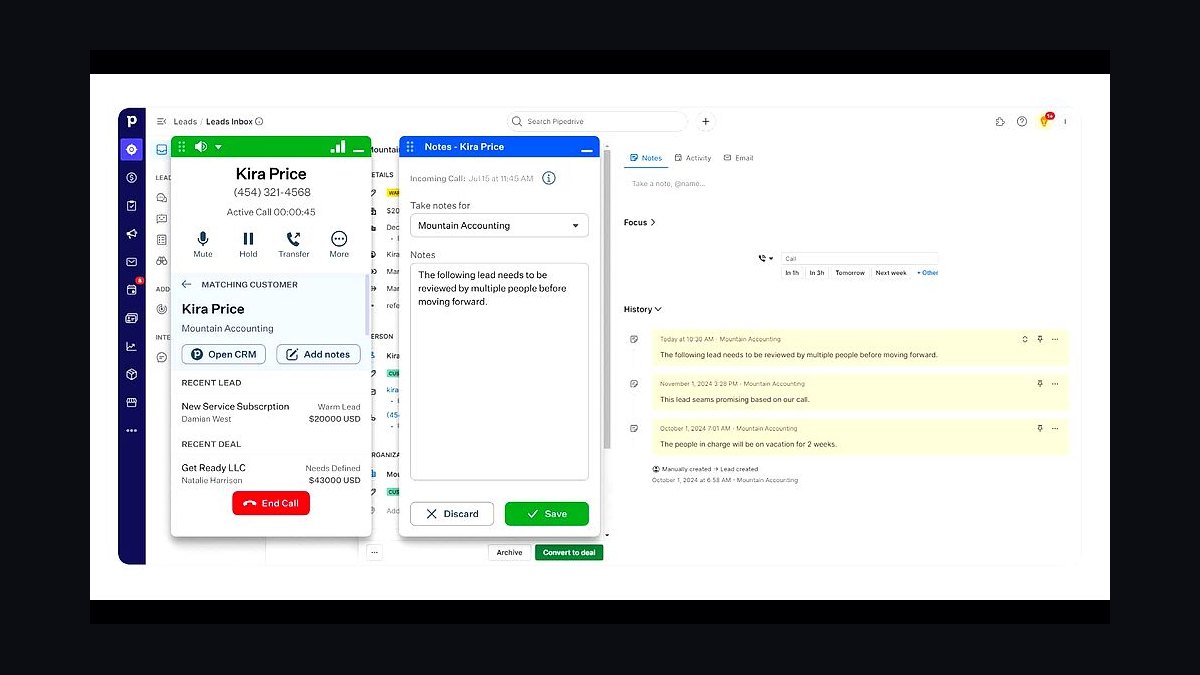1200x675 pixels.
Task: Open More call options
Action: coord(339,244)
